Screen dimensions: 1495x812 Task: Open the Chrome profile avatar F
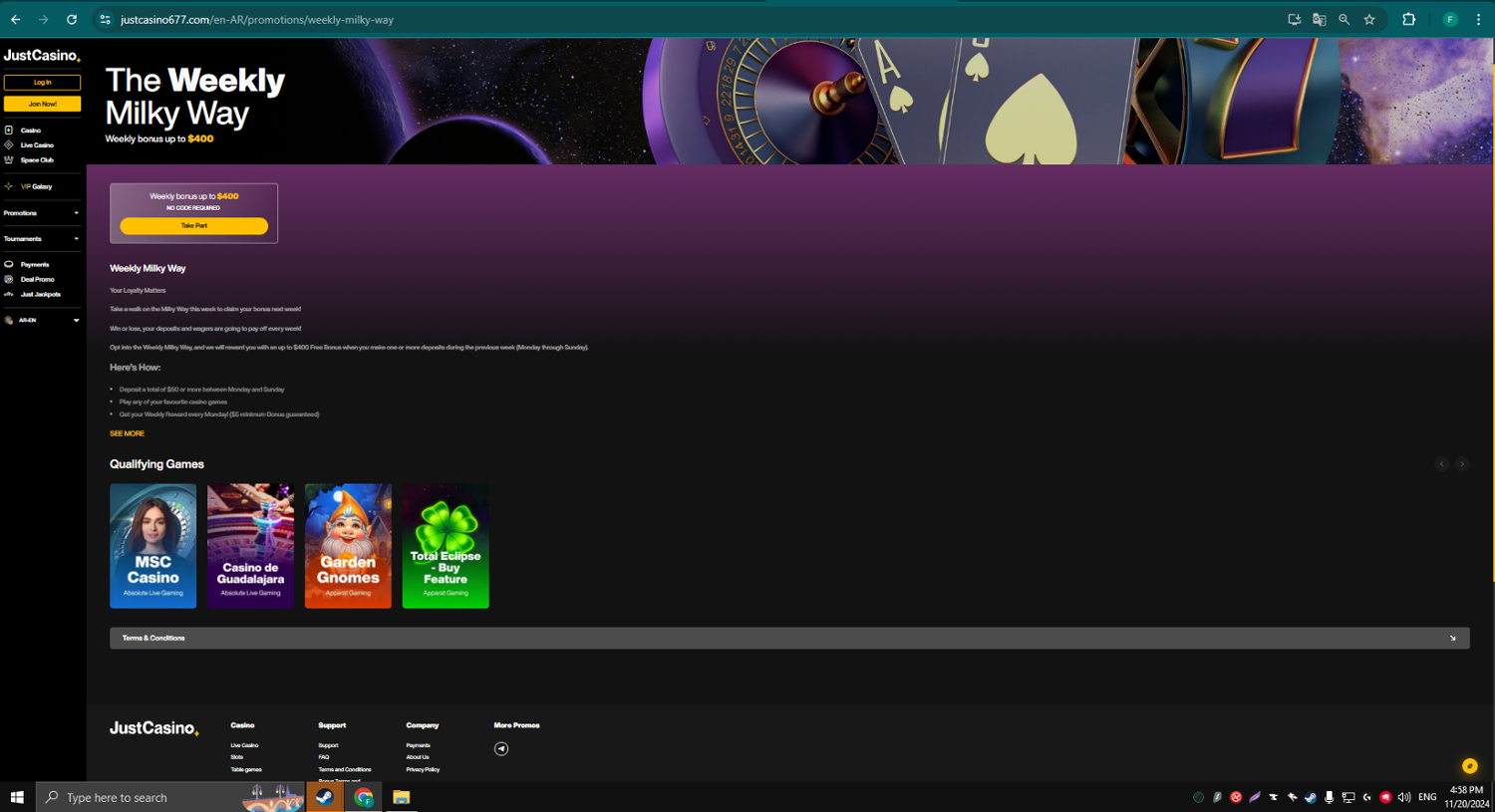[1450, 19]
